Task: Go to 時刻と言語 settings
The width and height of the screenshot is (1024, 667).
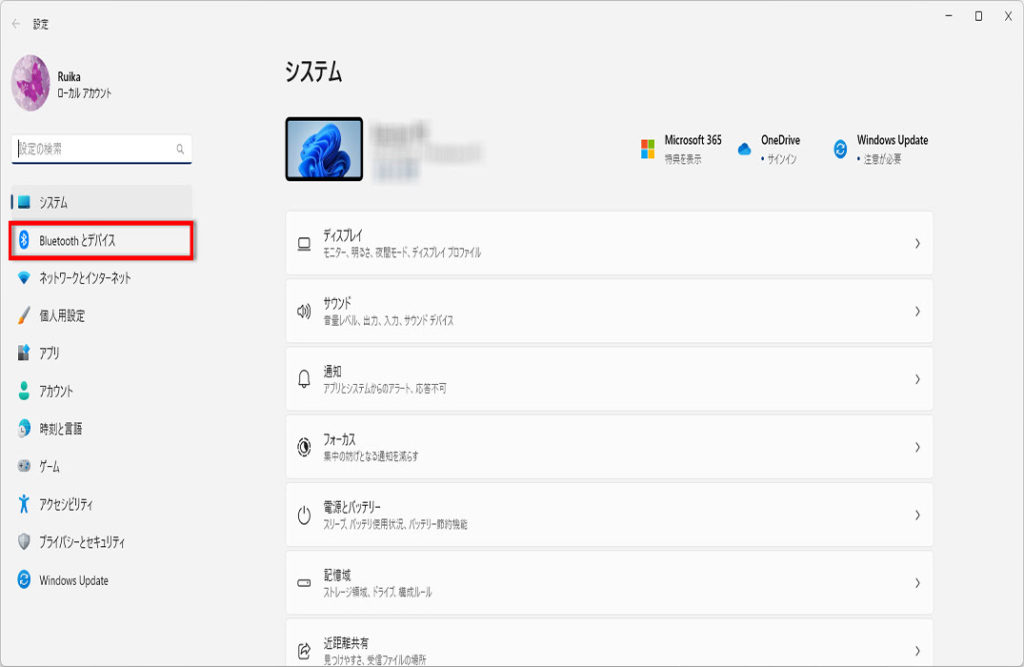Action: (x=60, y=429)
